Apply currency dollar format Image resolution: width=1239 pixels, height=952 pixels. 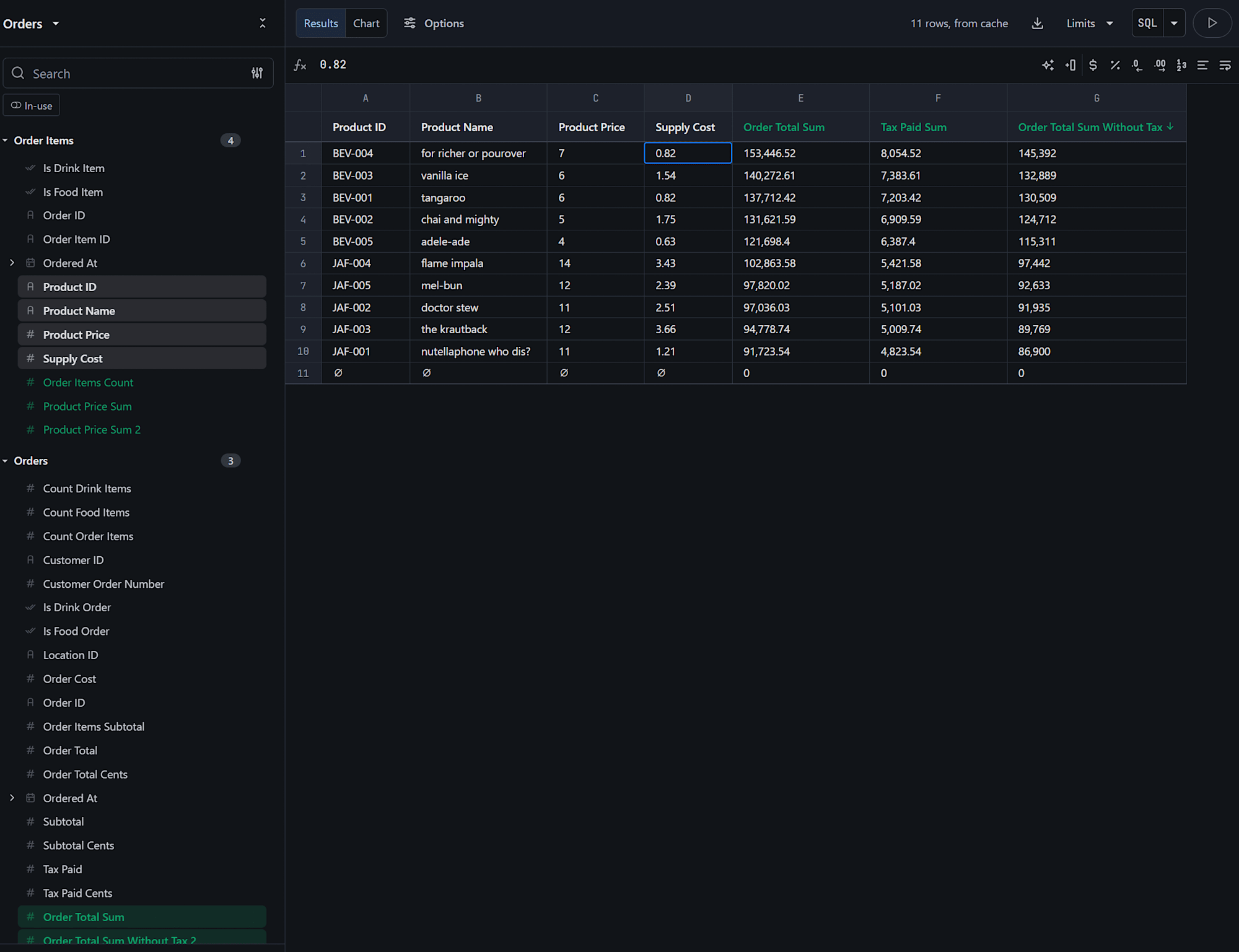coord(1093,65)
